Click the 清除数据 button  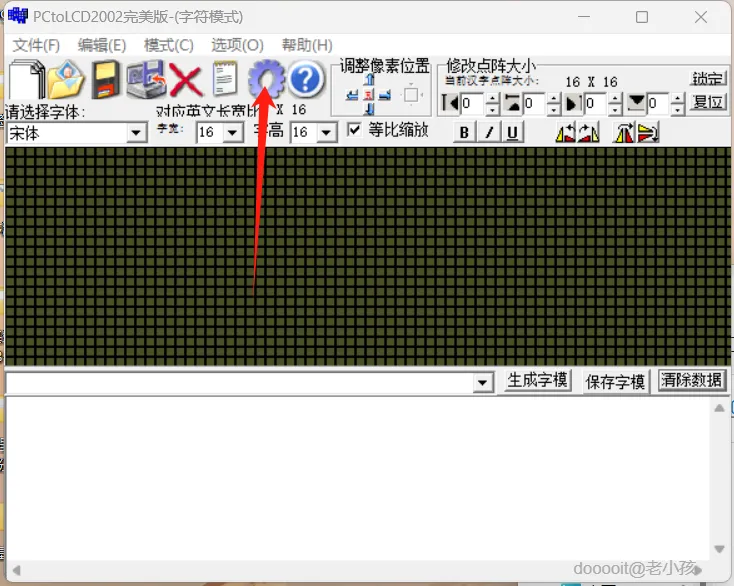pos(691,380)
